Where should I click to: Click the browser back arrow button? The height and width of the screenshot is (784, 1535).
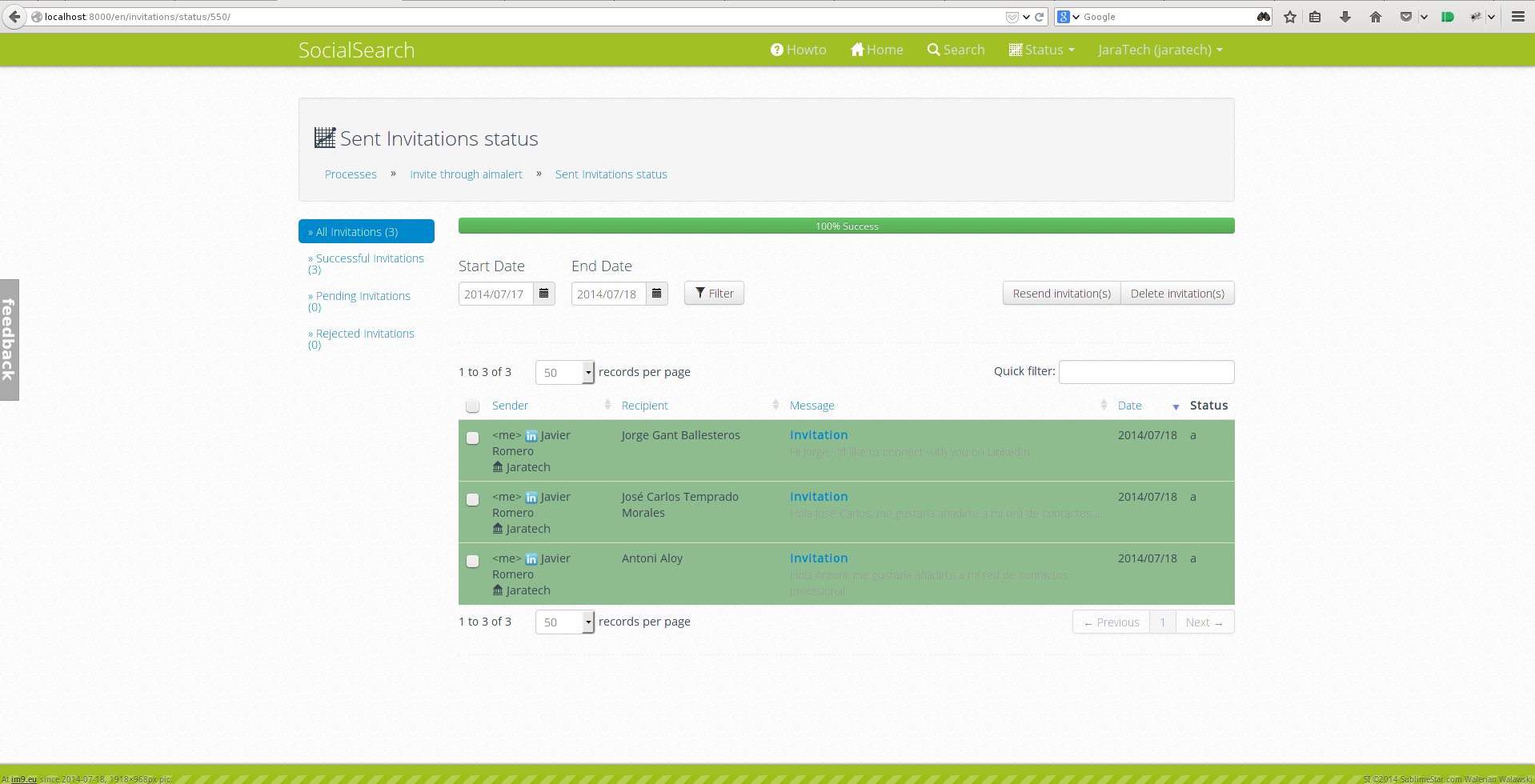pyautogui.click(x=14, y=17)
